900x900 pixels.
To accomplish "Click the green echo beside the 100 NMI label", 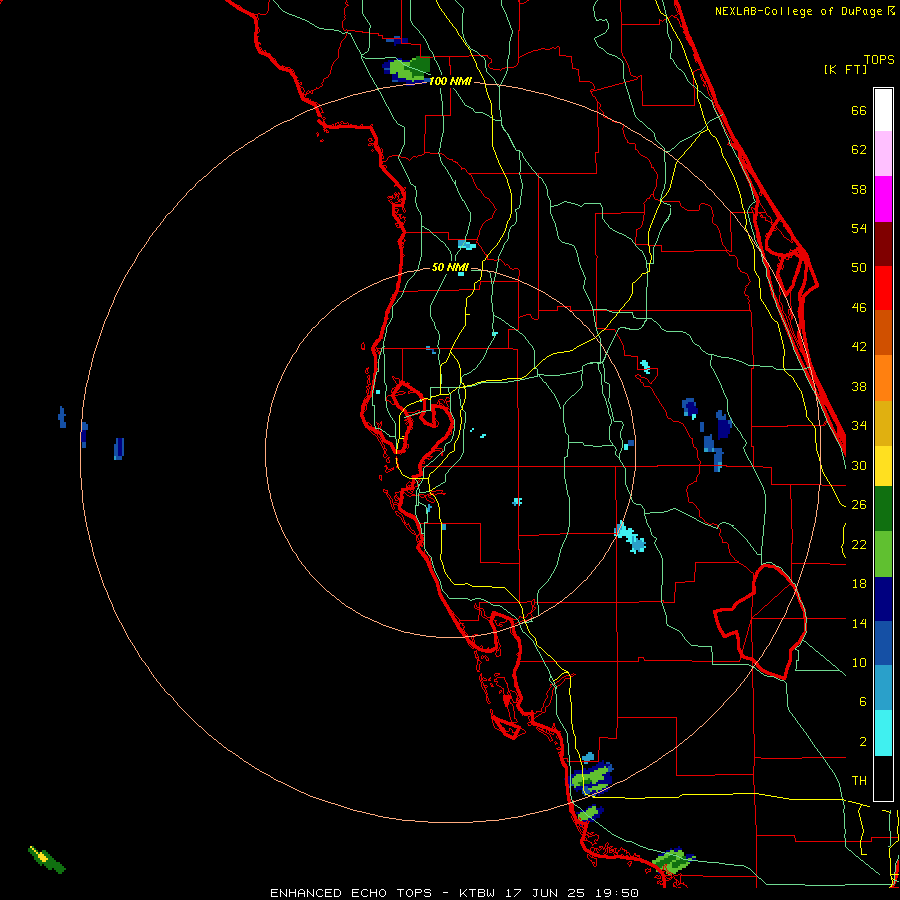I will [x=408, y=69].
